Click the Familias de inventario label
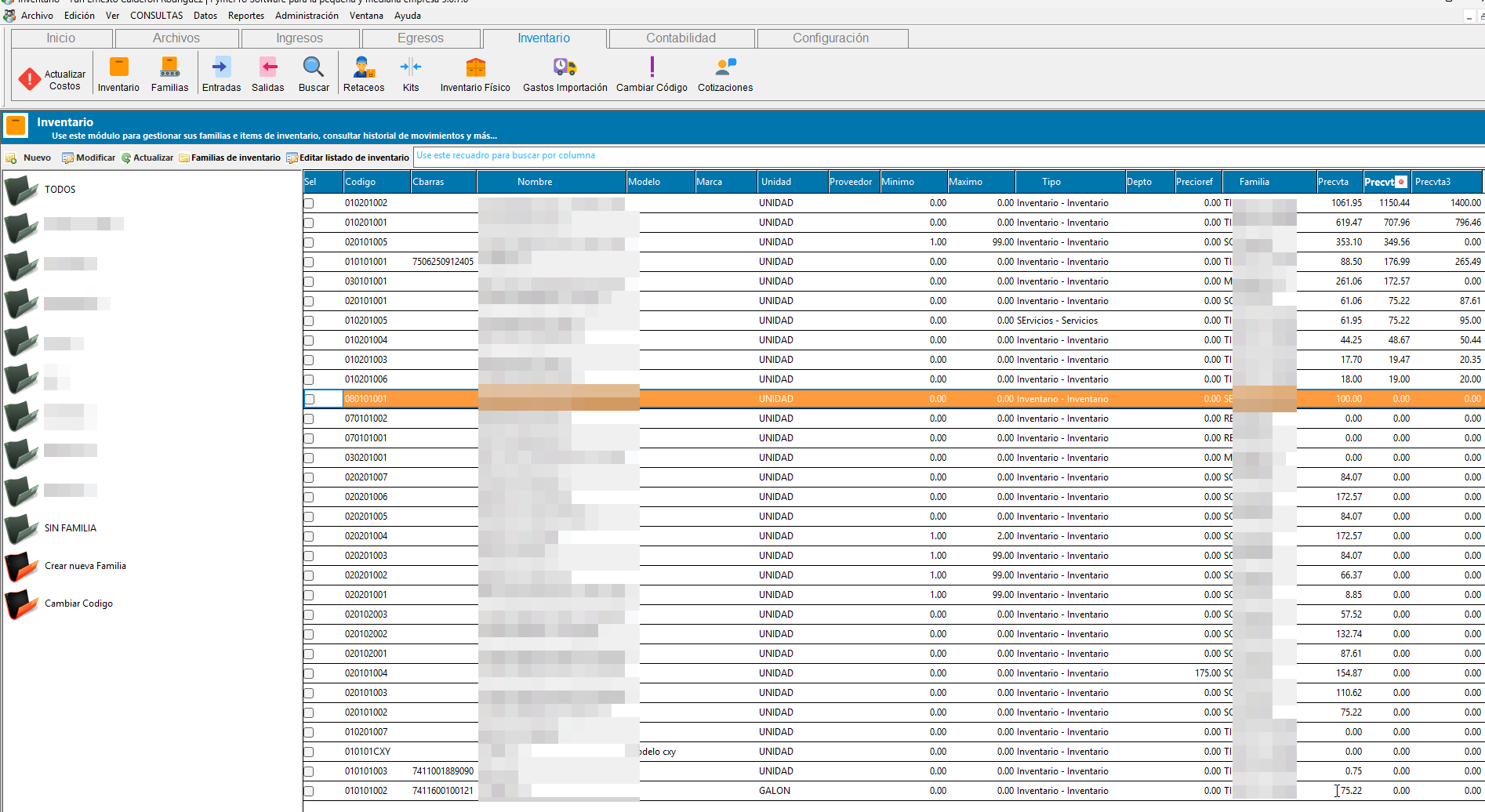 [236, 158]
